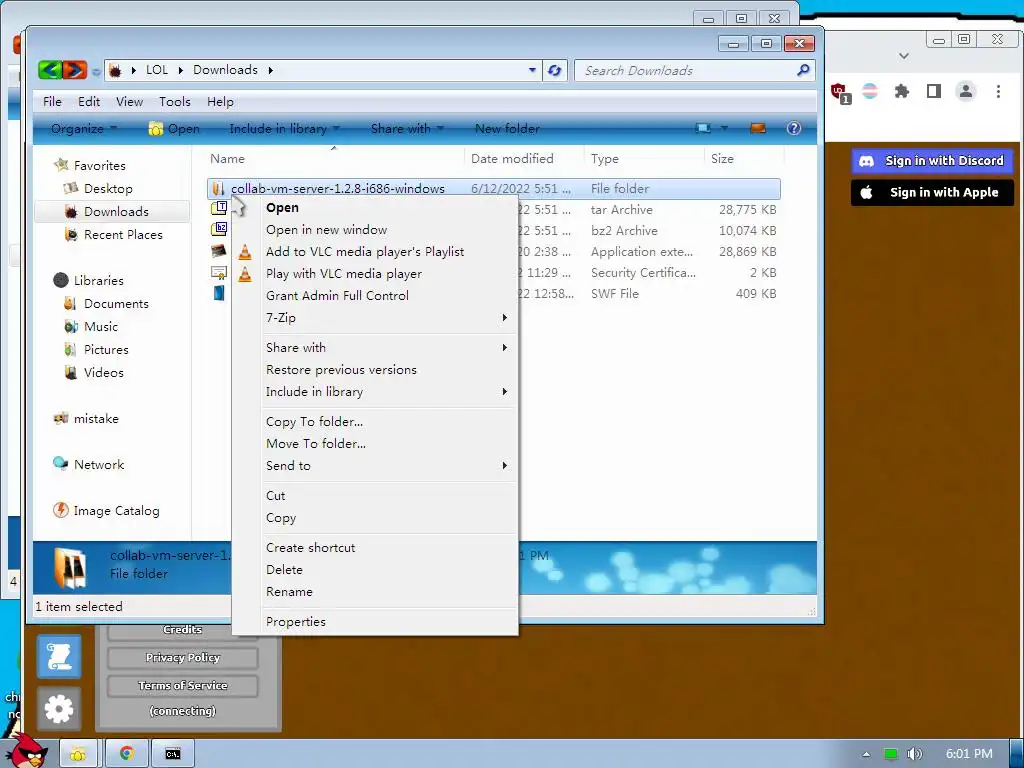
Task: Click the Recent Places icon
Action: tap(71, 234)
